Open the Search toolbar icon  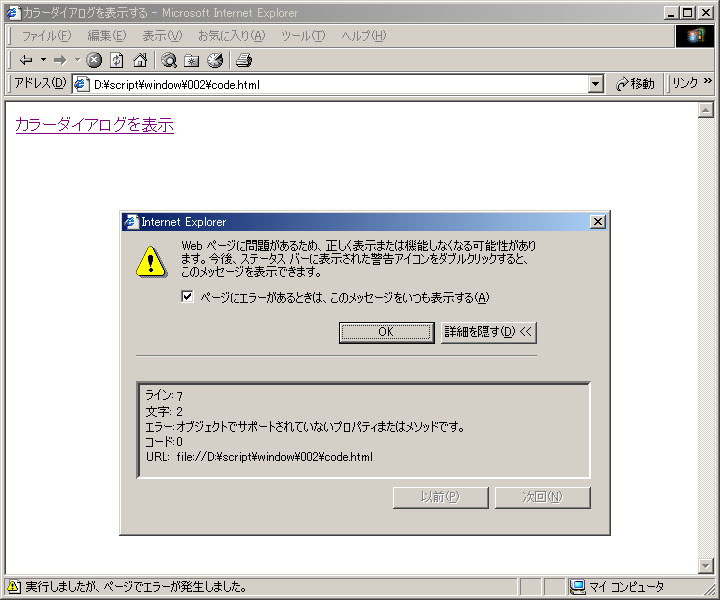[x=169, y=60]
